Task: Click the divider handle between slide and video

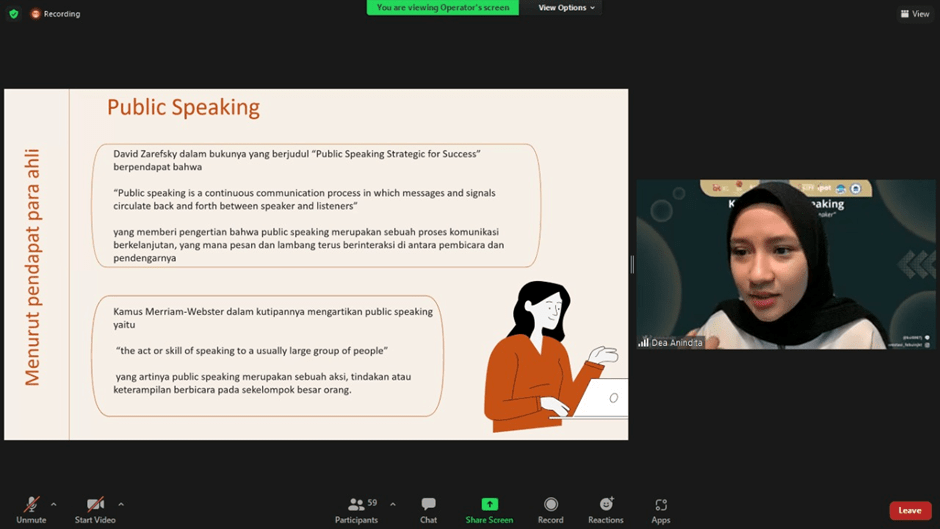Action: pos(631,264)
